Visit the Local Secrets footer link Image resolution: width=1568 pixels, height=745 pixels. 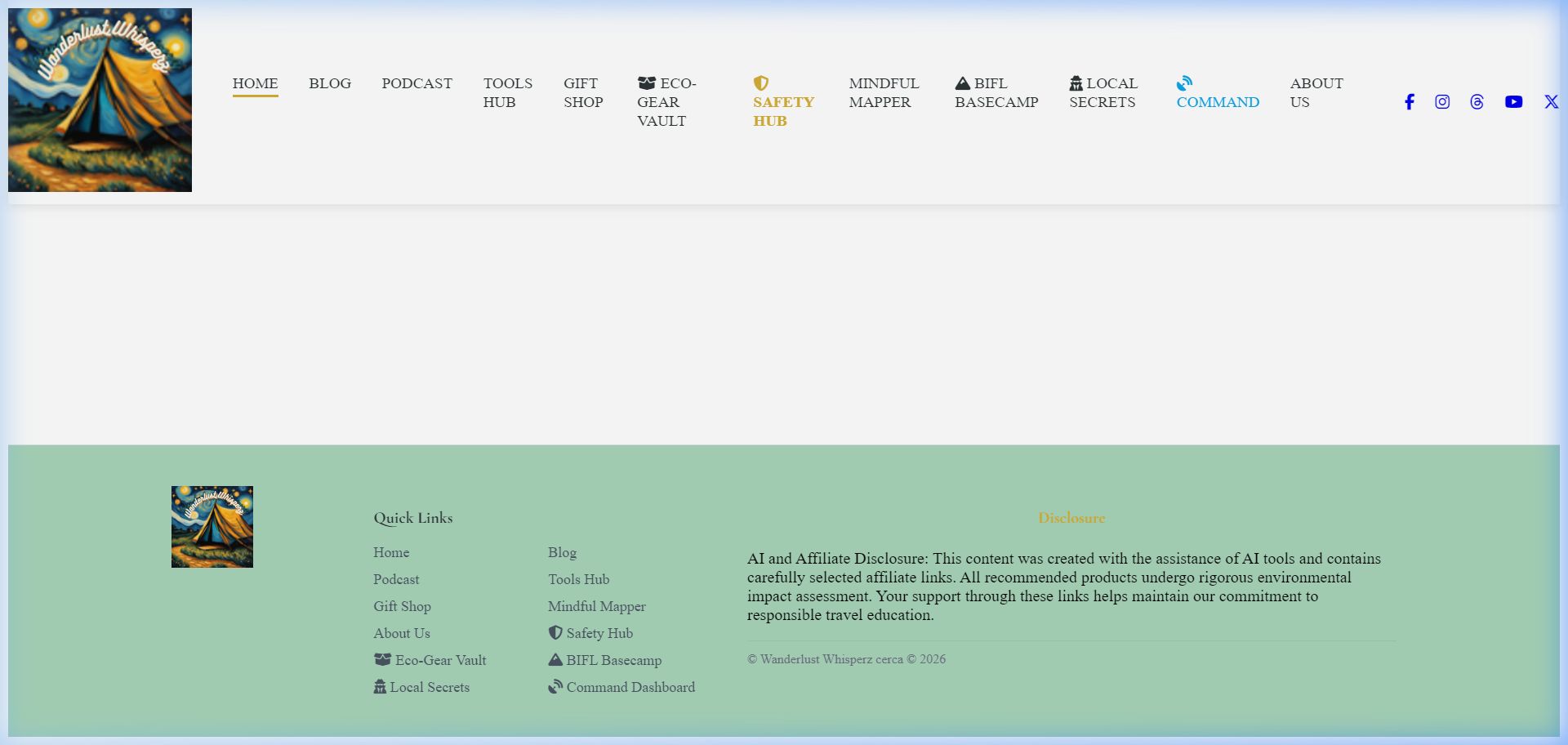click(x=429, y=687)
